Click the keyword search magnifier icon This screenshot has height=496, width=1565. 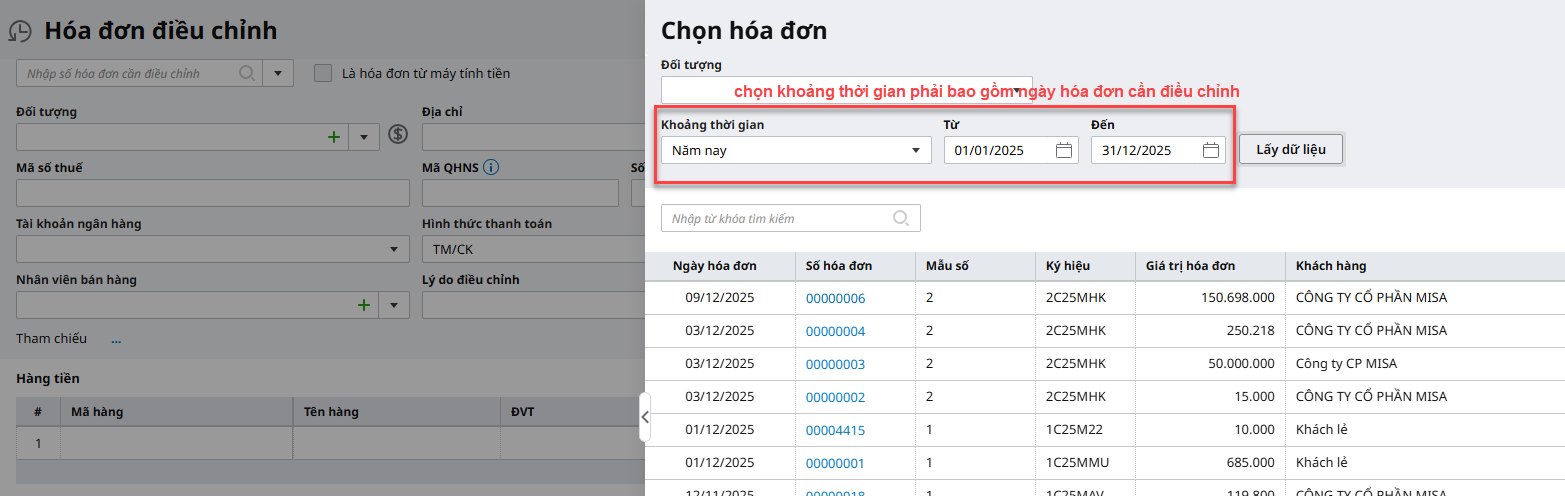point(900,218)
